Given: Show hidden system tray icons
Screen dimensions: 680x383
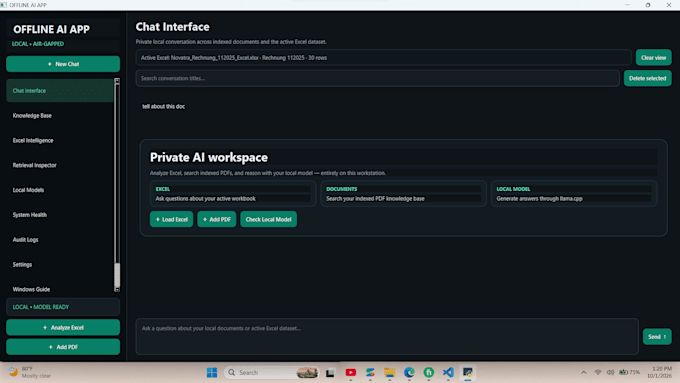Looking at the screenshot, I should 584,373.
